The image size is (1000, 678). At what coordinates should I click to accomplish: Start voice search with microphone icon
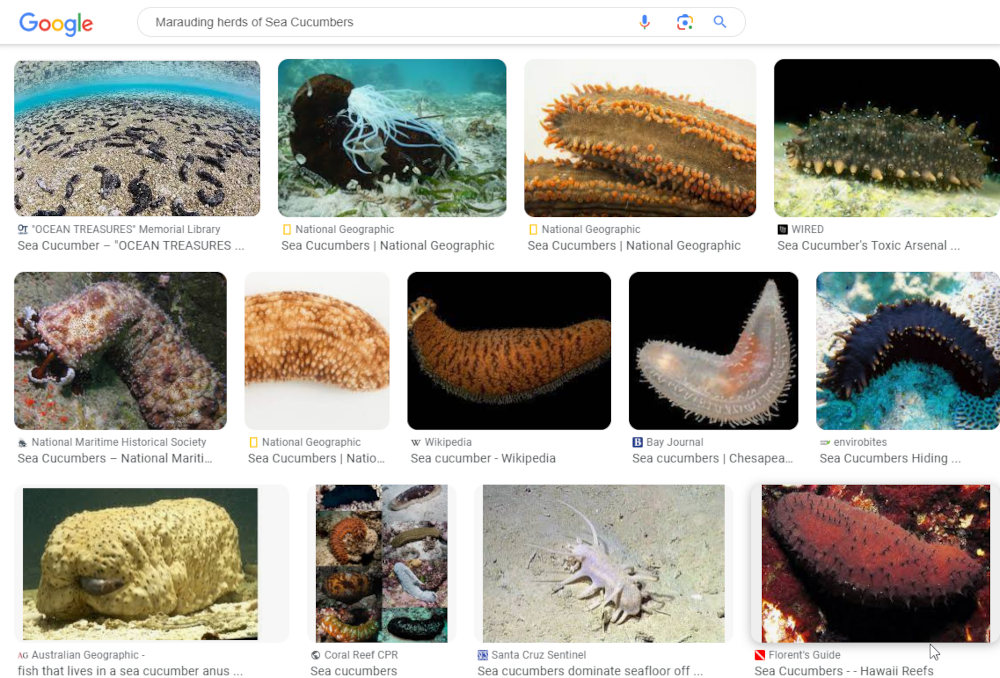point(645,22)
